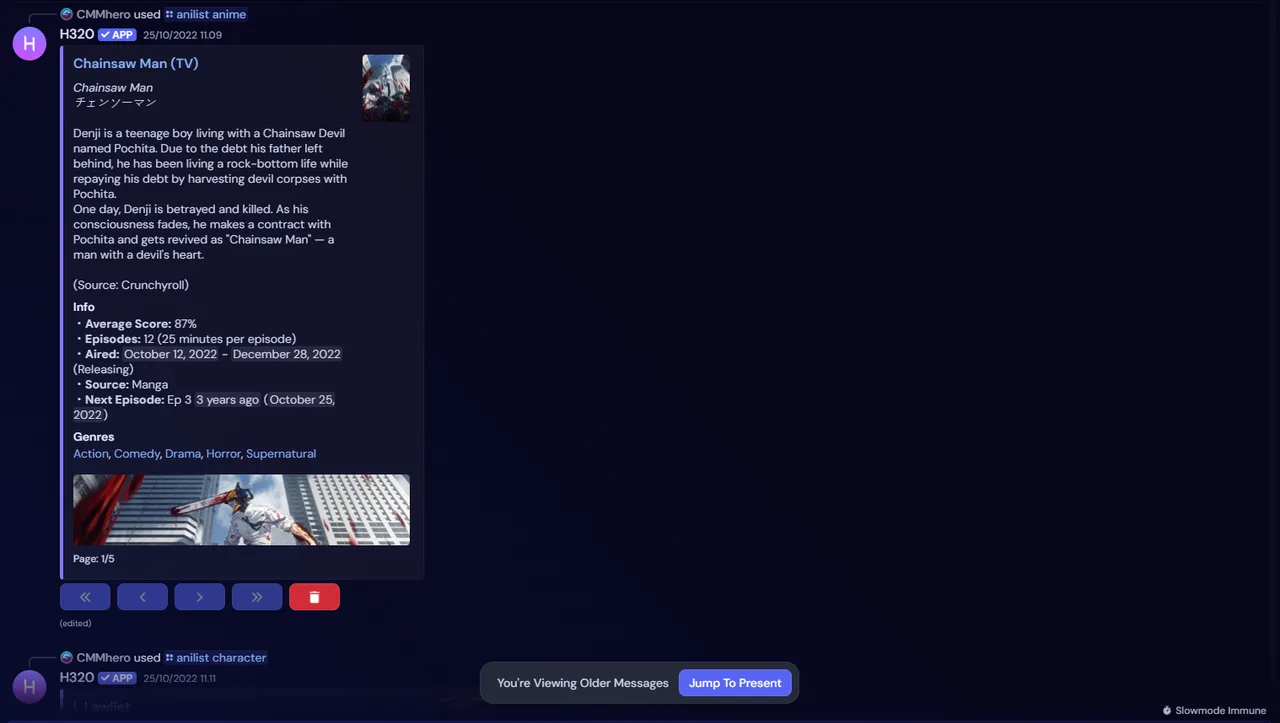Go to next embed page
The width and height of the screenshot is (1280, 723).
coord(199,597)
